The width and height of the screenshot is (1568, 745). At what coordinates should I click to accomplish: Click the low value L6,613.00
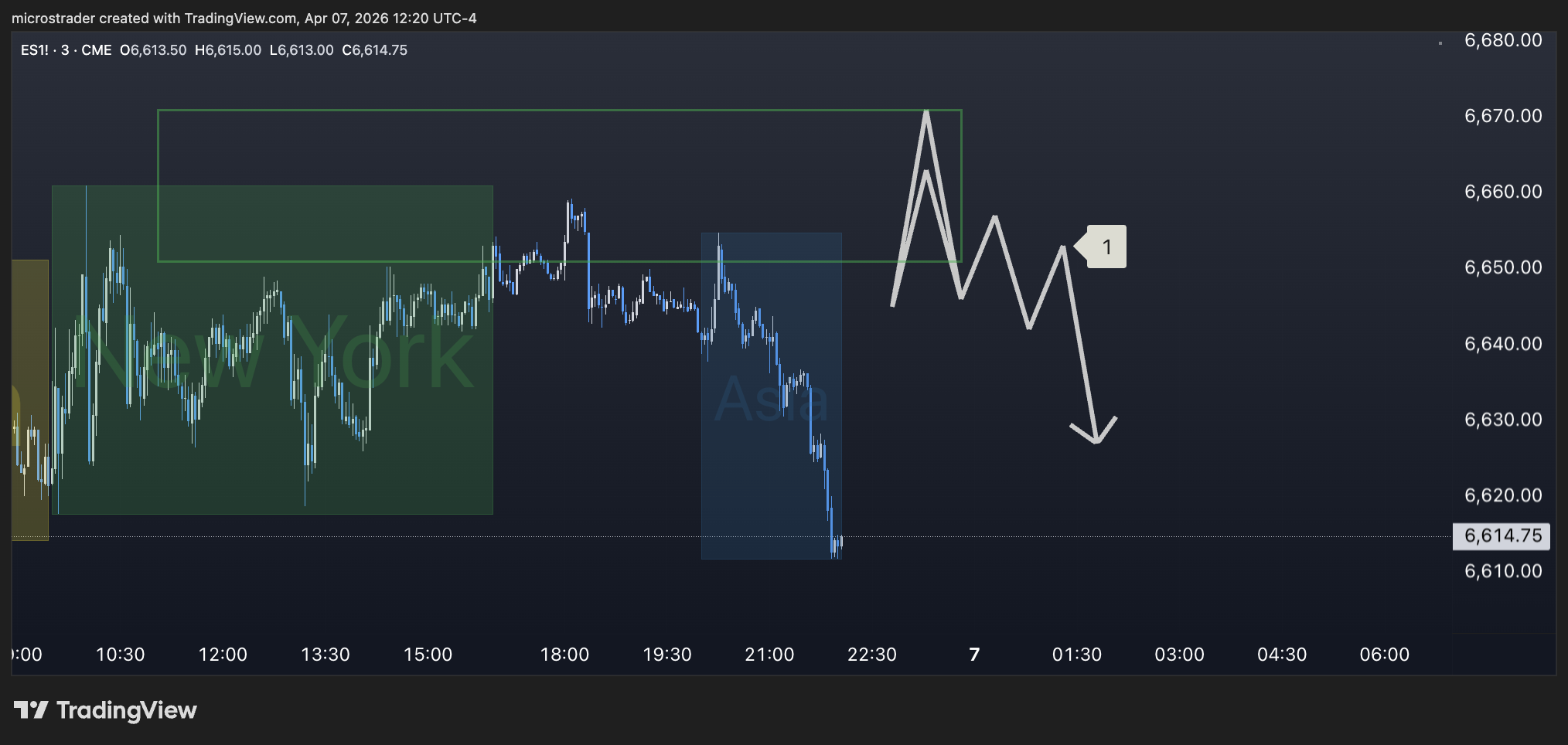(x=302, y=50)
